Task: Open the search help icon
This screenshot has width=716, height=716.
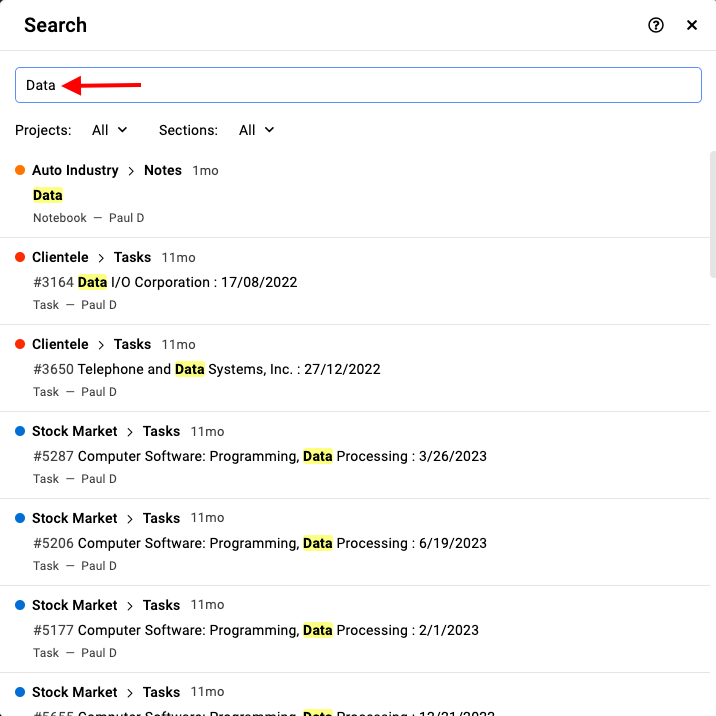Action: point(656,25)
